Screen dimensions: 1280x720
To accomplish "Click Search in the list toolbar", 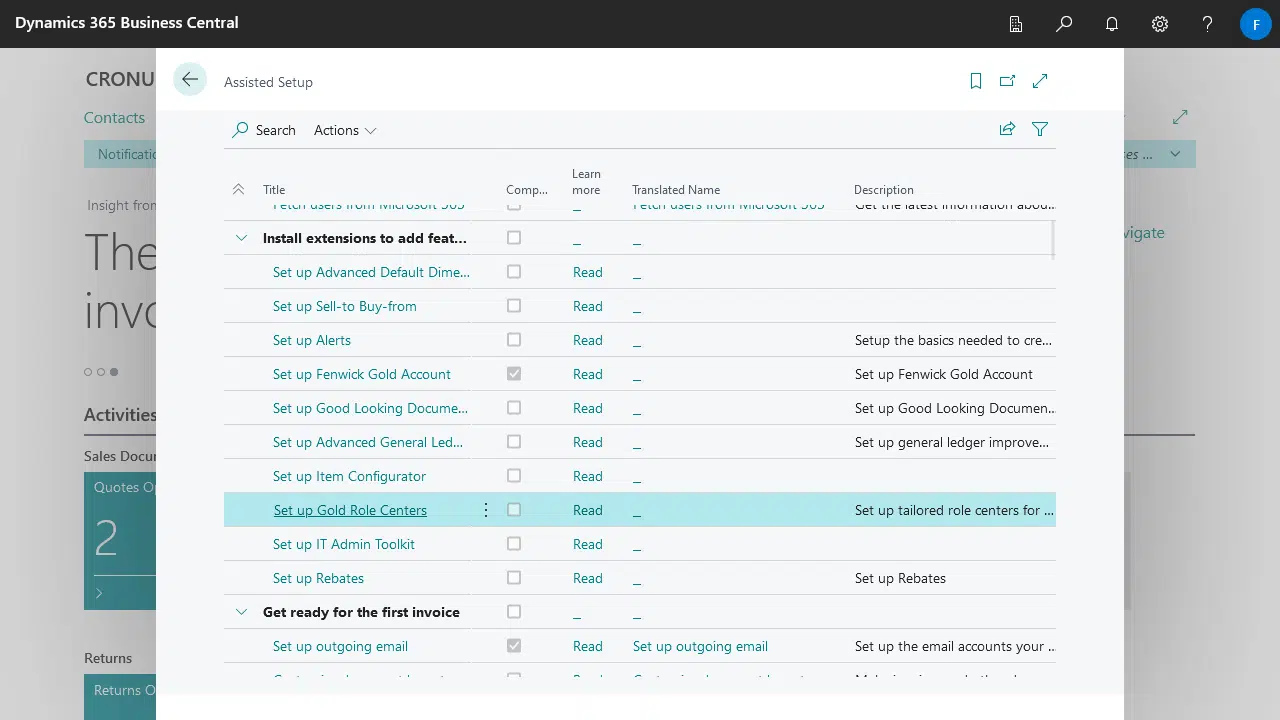I will 264,130.
